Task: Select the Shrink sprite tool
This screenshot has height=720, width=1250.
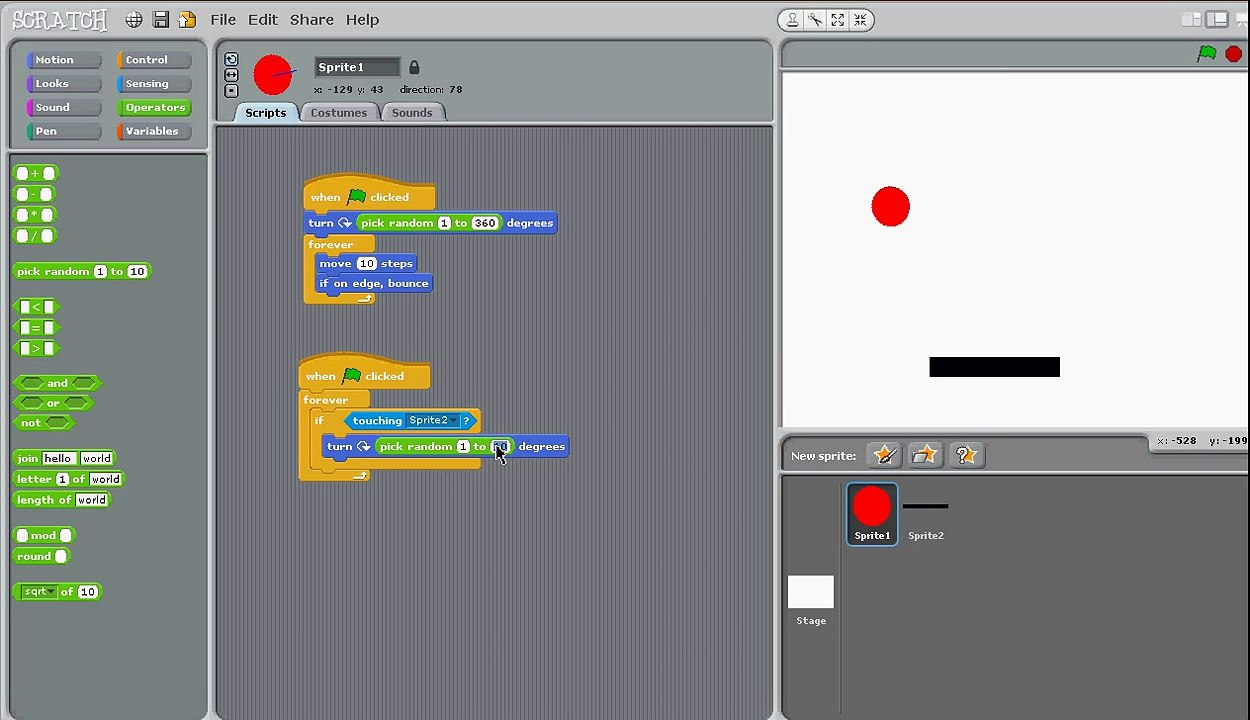Action: pyautogui.click(x=861, y=20)
